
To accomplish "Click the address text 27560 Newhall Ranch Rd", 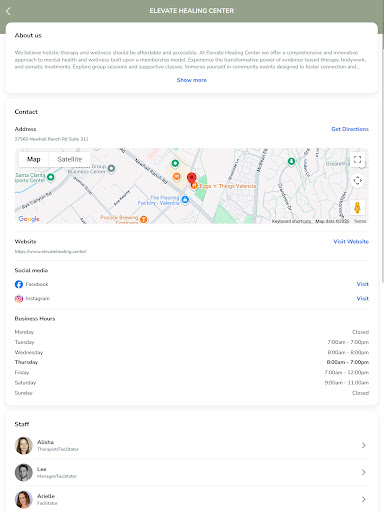I will click(x=51, y=139).
